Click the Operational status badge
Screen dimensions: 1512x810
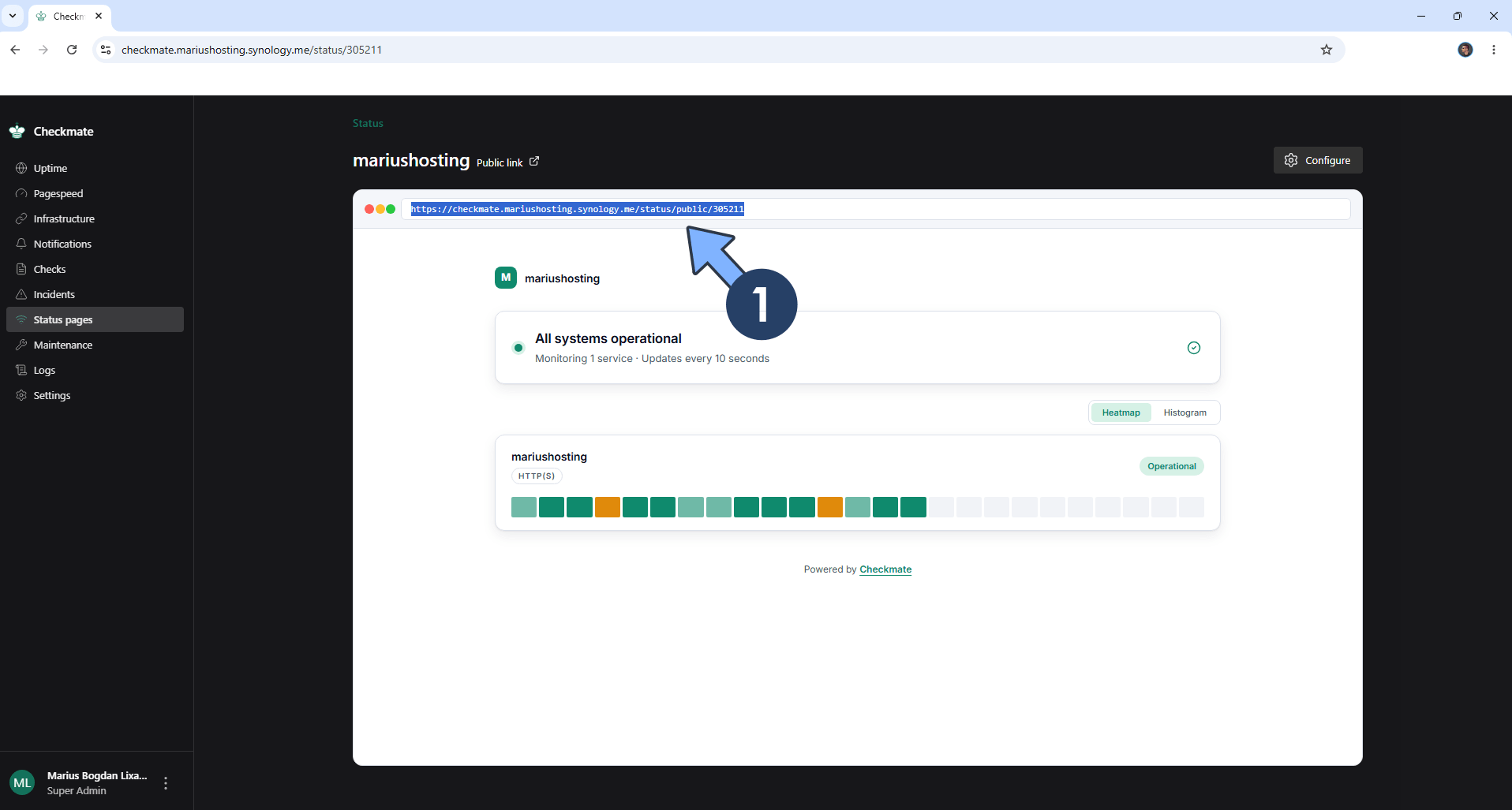pos(1172,466)
